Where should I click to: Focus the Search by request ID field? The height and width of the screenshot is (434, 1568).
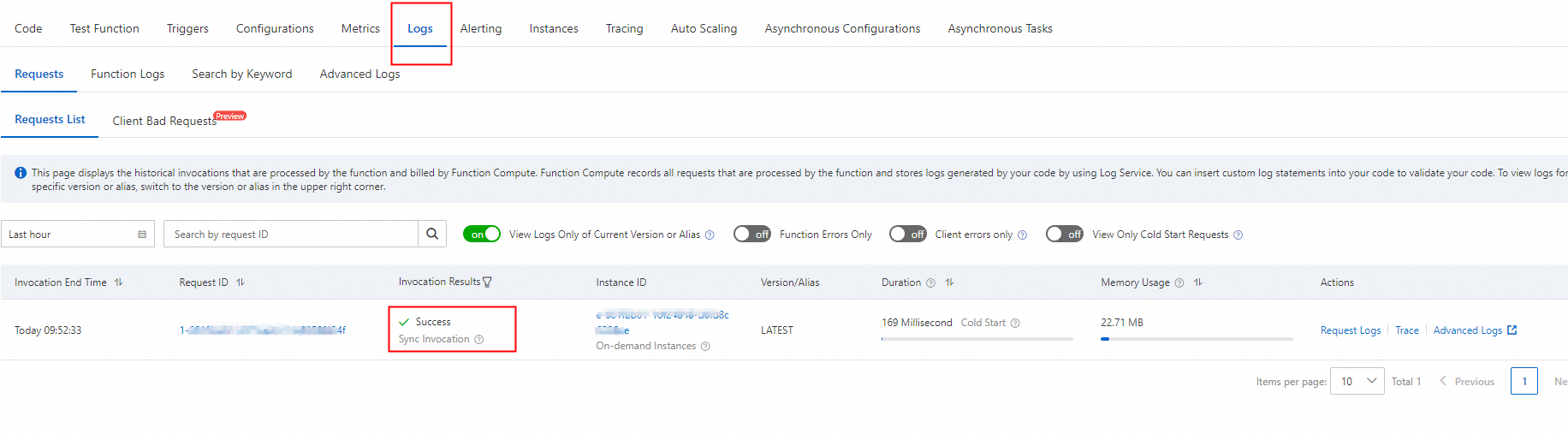coord(291,235)
